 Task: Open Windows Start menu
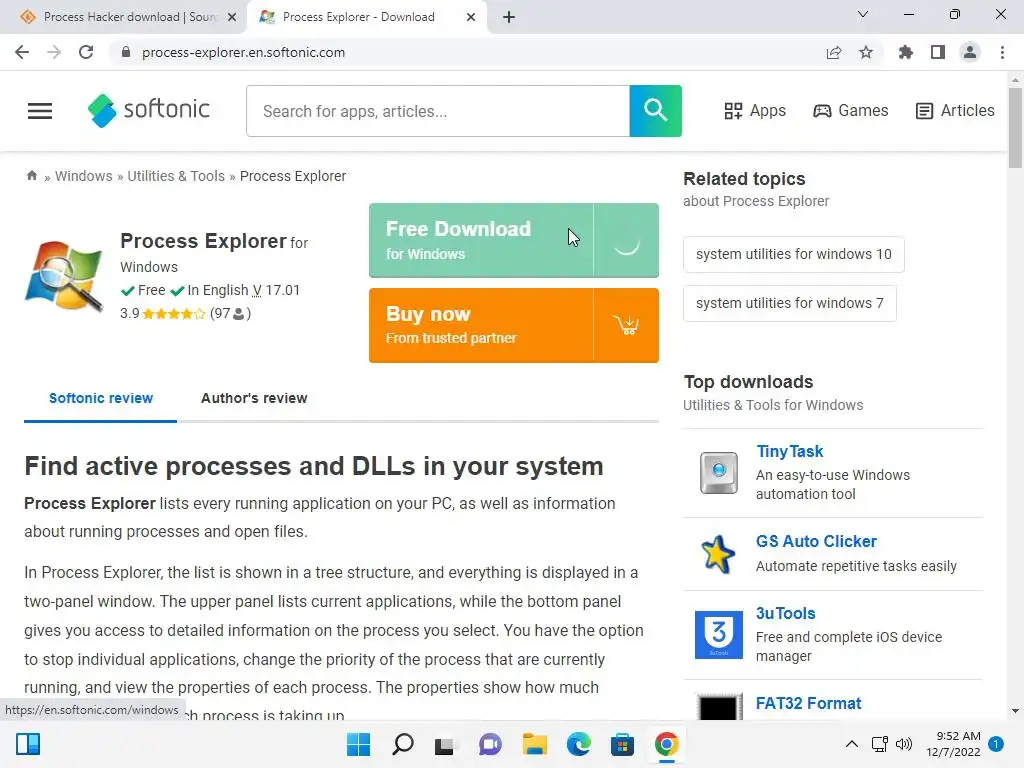359,744
